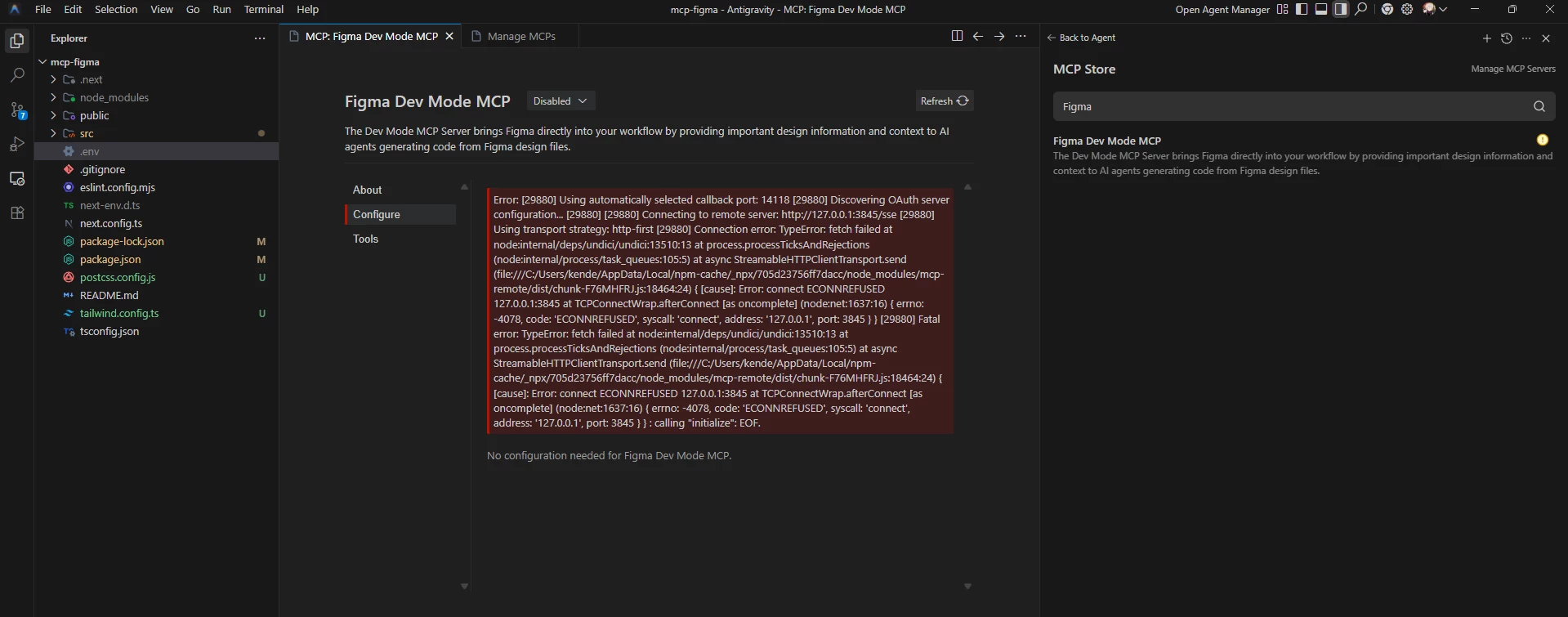Open the Chrome browser icon in title bar
The height and width of the screenshot is (617, 1568).
pos(1387,10)
